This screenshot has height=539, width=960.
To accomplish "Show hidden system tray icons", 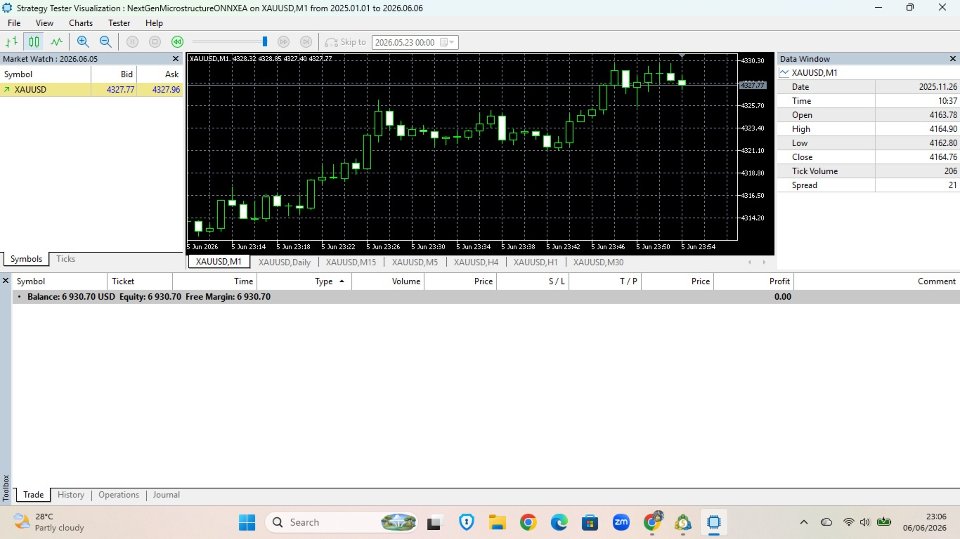I will point(804,522).
